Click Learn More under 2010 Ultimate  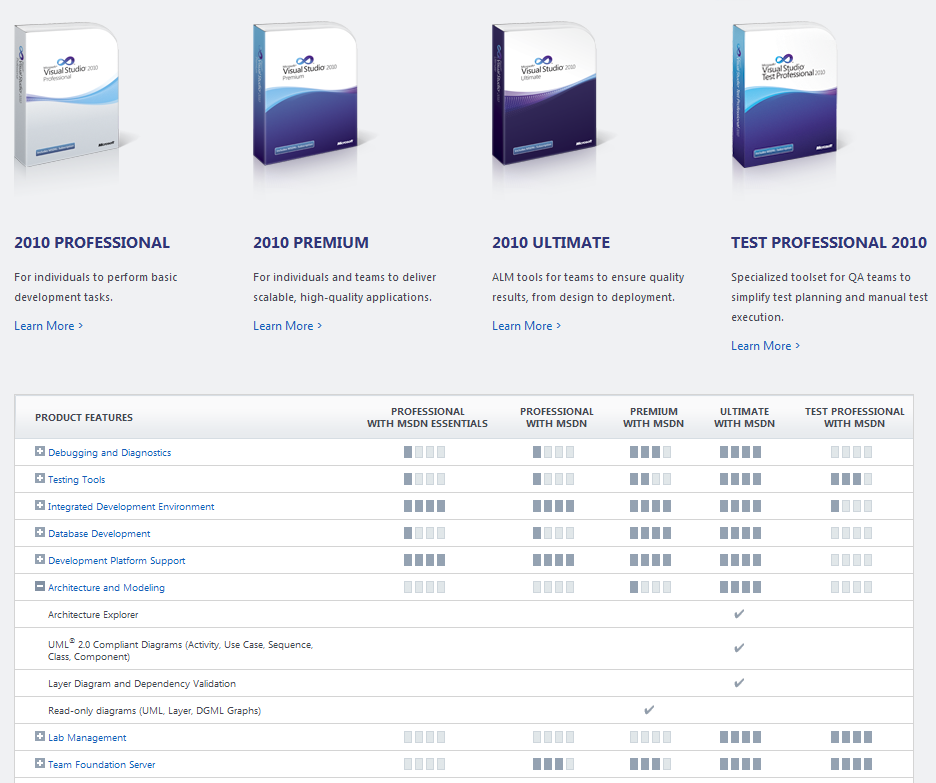(526, 326)
